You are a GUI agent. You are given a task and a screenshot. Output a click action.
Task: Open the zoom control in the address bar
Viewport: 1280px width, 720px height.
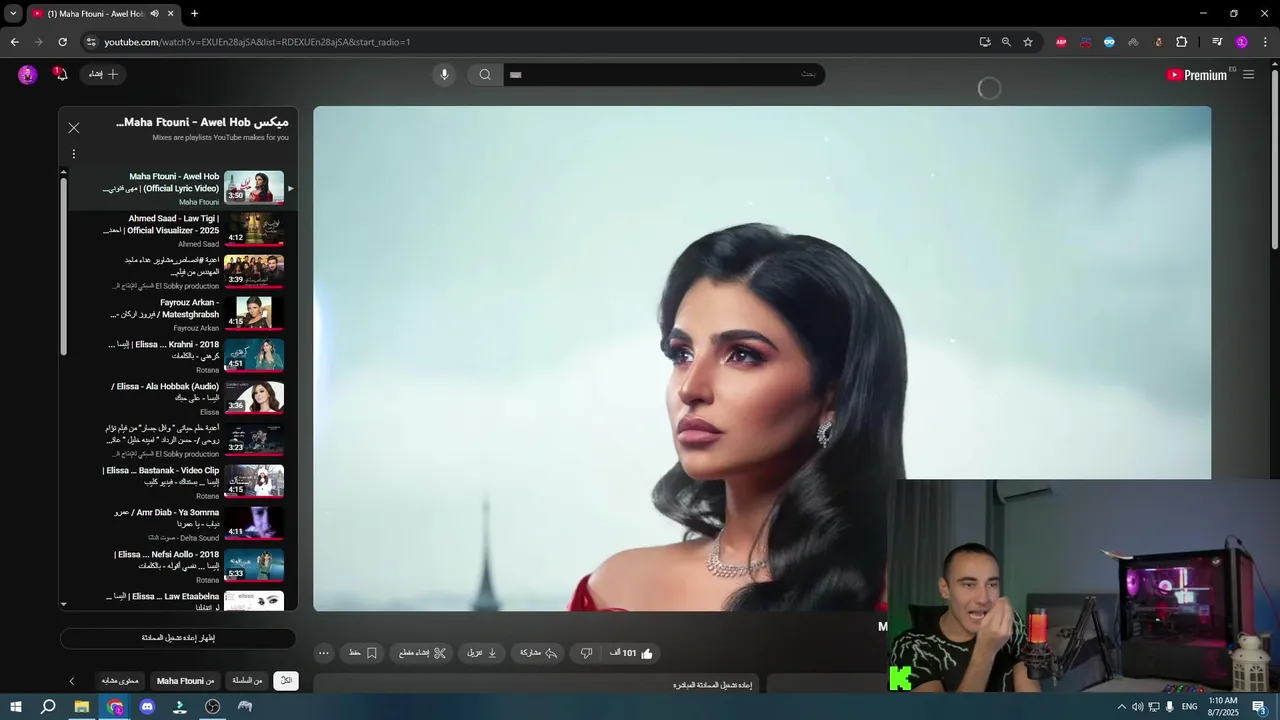point(1006,42)
